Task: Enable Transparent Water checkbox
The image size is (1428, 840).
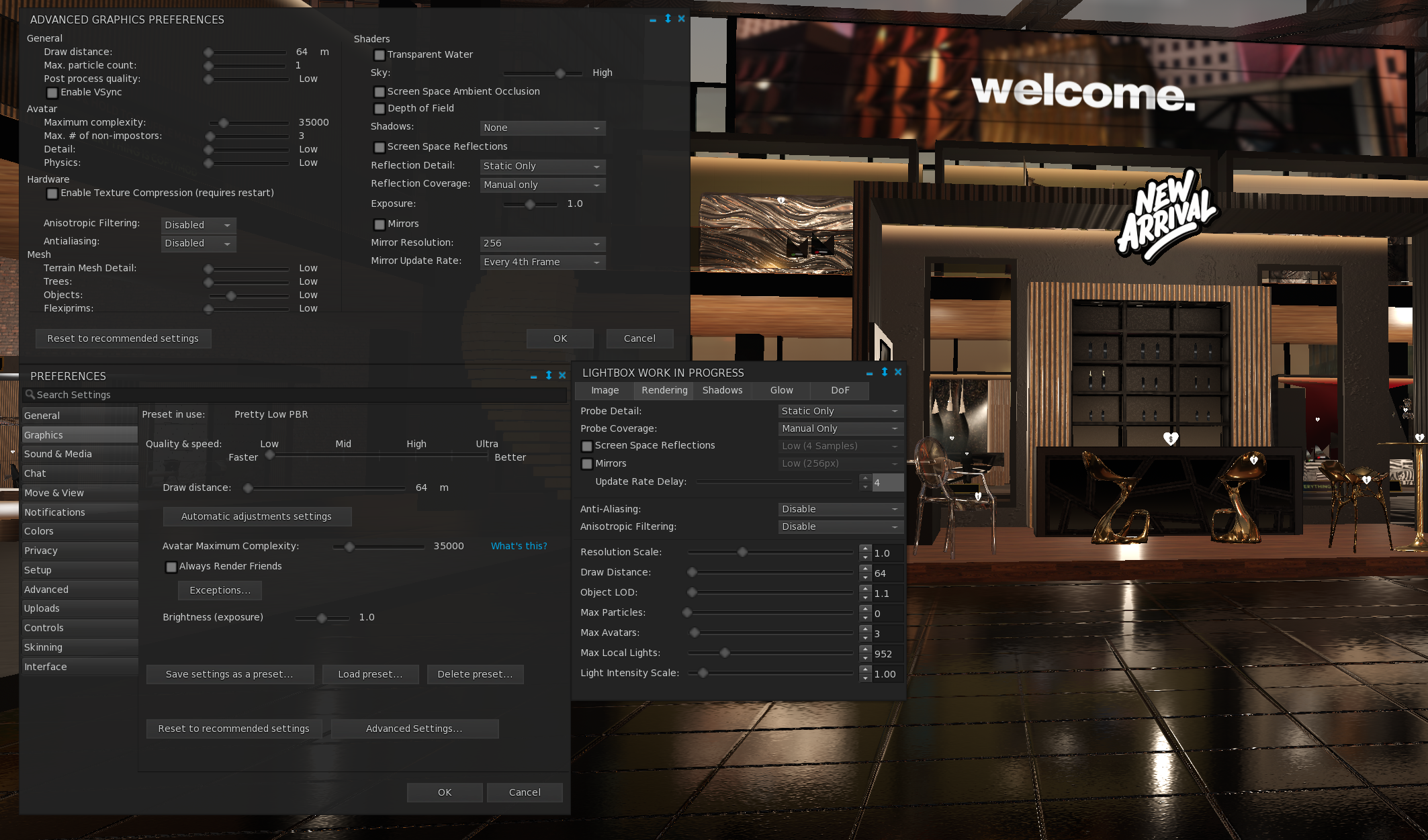Action: click(x=380, y=55)
